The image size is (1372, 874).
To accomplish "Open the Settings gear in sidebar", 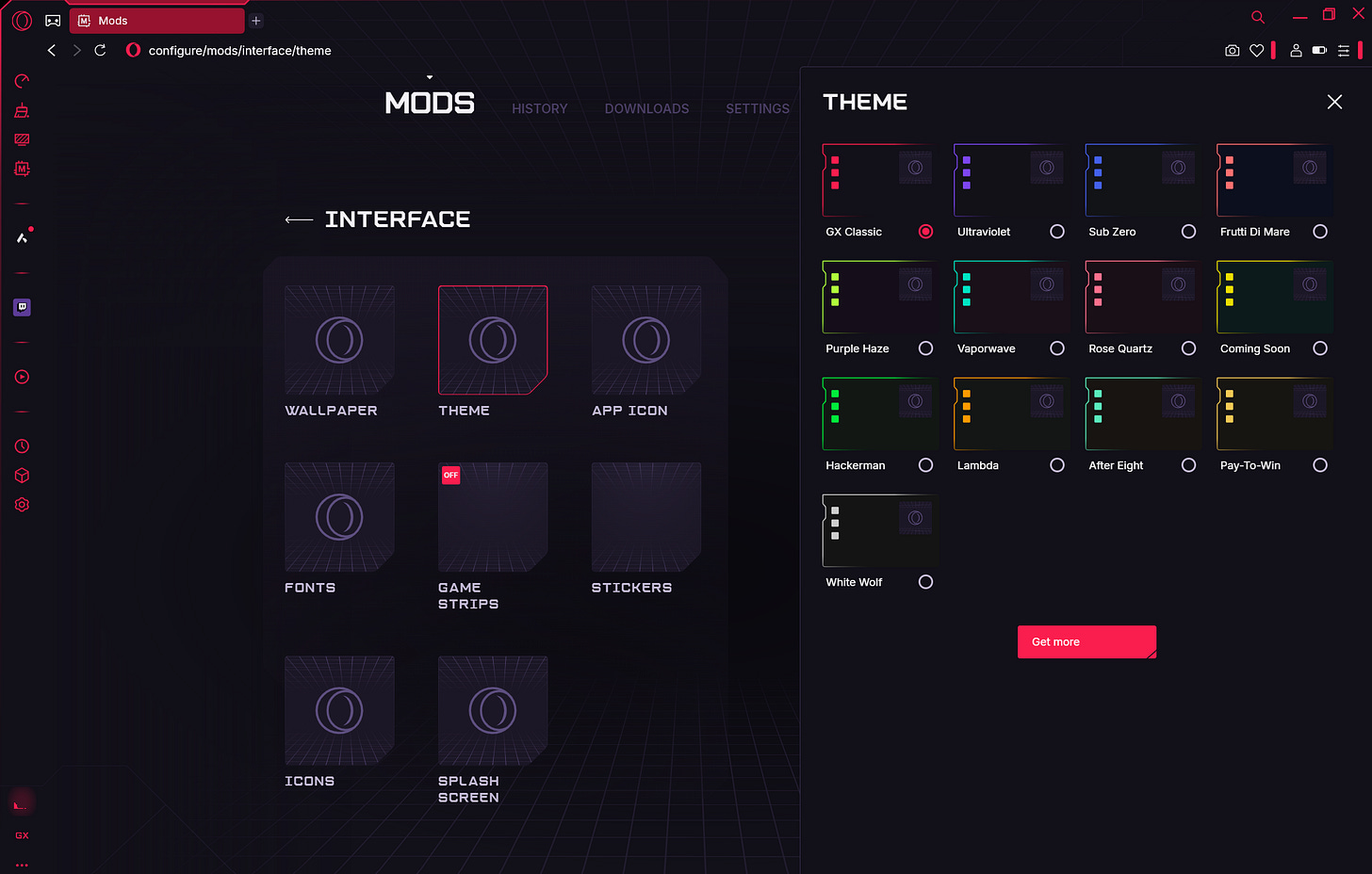I will pos(22,504).
